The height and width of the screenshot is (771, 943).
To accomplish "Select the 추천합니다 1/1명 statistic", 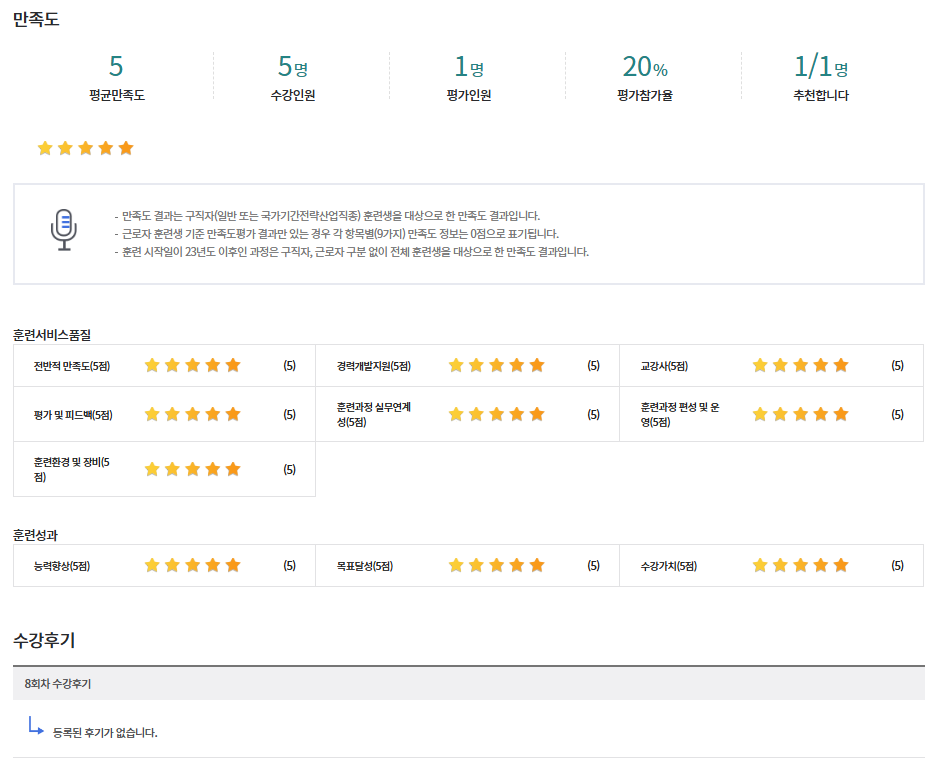I will click(x=821, y=78).
